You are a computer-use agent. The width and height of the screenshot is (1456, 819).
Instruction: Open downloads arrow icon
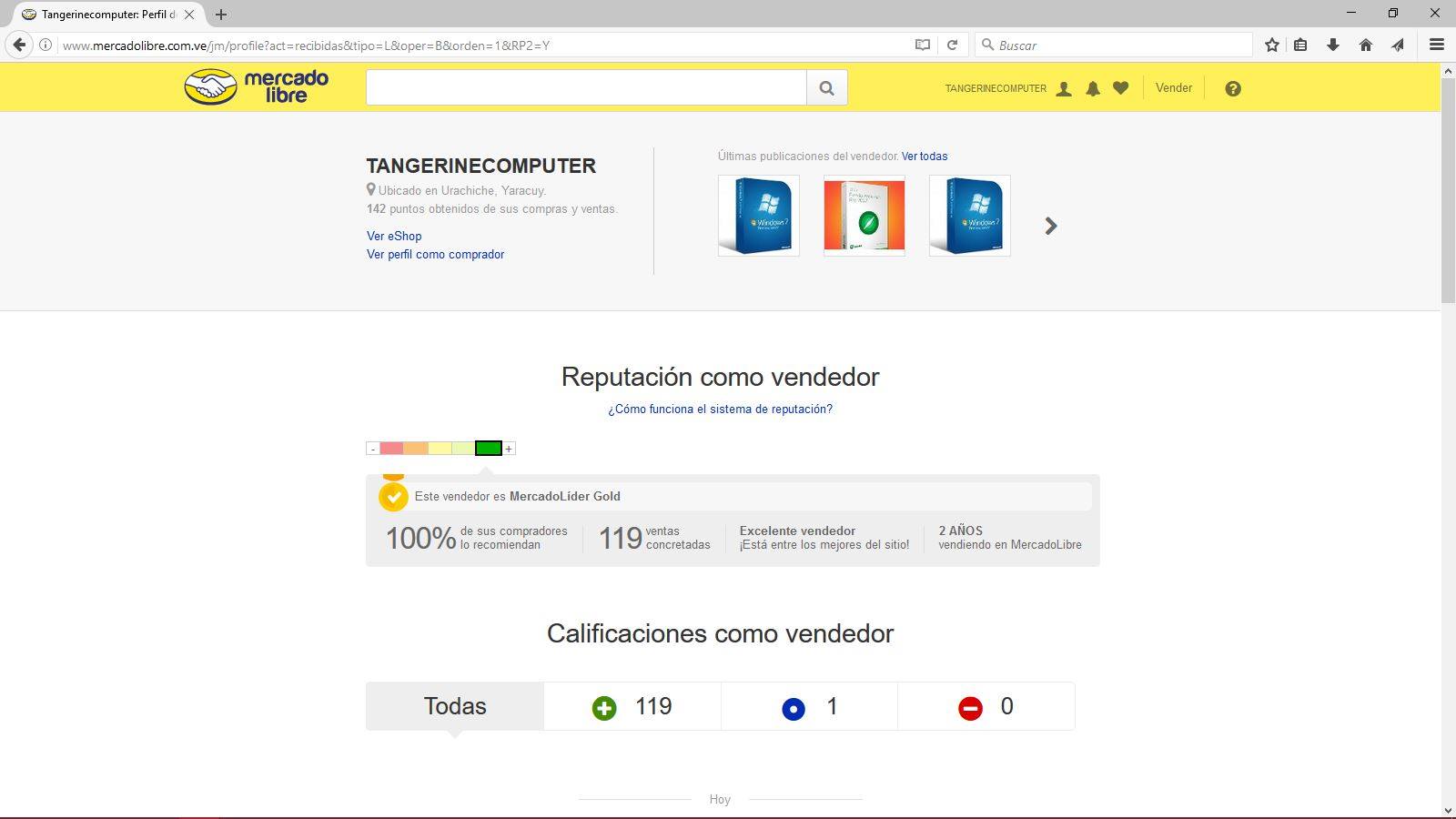[1333, 45]
